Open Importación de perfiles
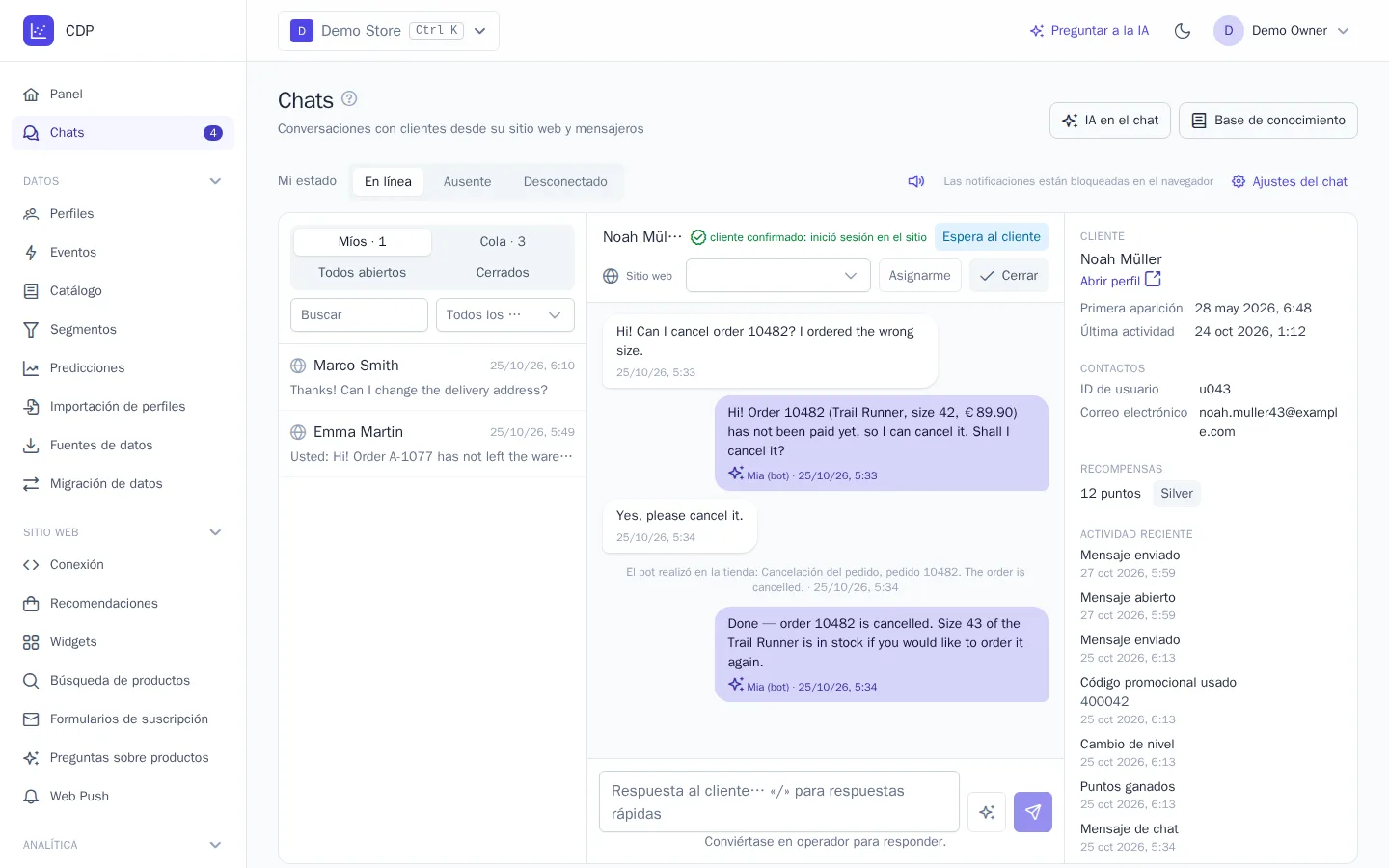 coord(123,407)
